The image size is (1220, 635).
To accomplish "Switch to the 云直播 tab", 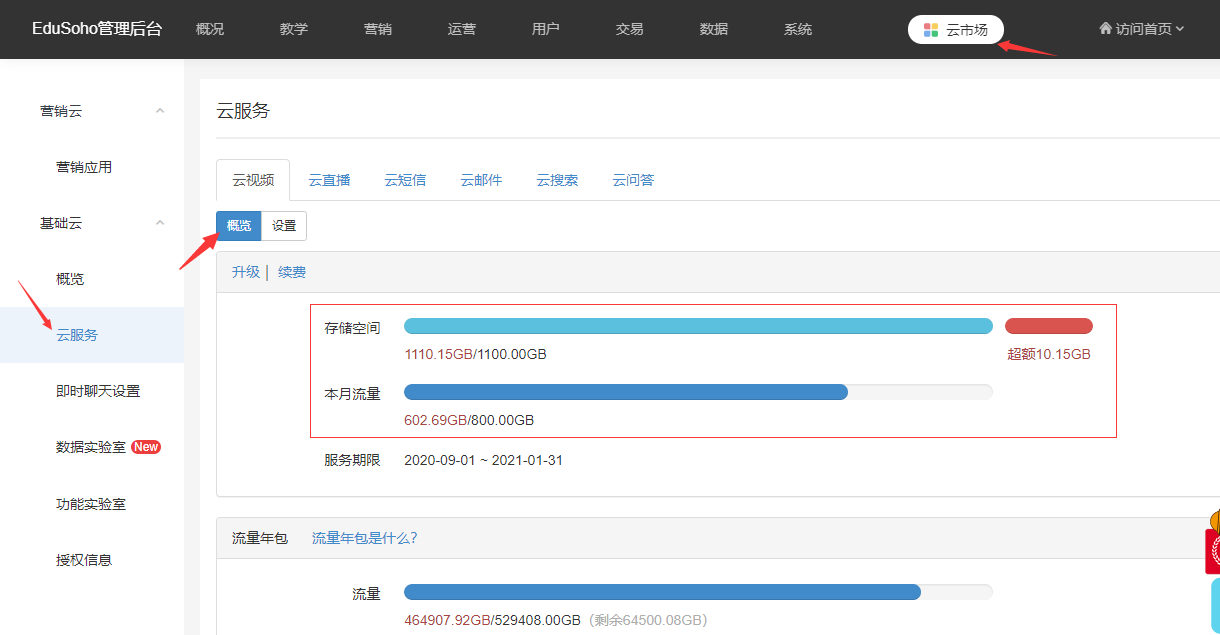I will tap(329, 180).
